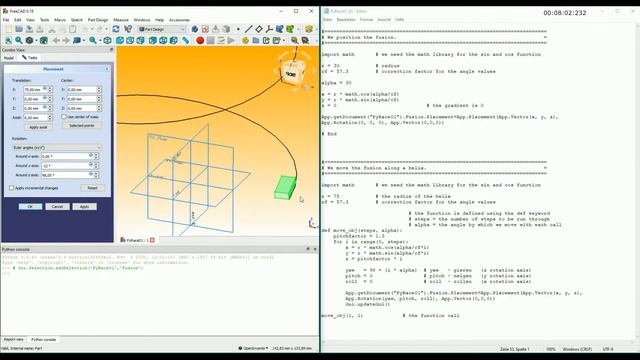Open the Euler angles rotation dropdown
This screenshot has width=640, height=360.
(56, 147)
